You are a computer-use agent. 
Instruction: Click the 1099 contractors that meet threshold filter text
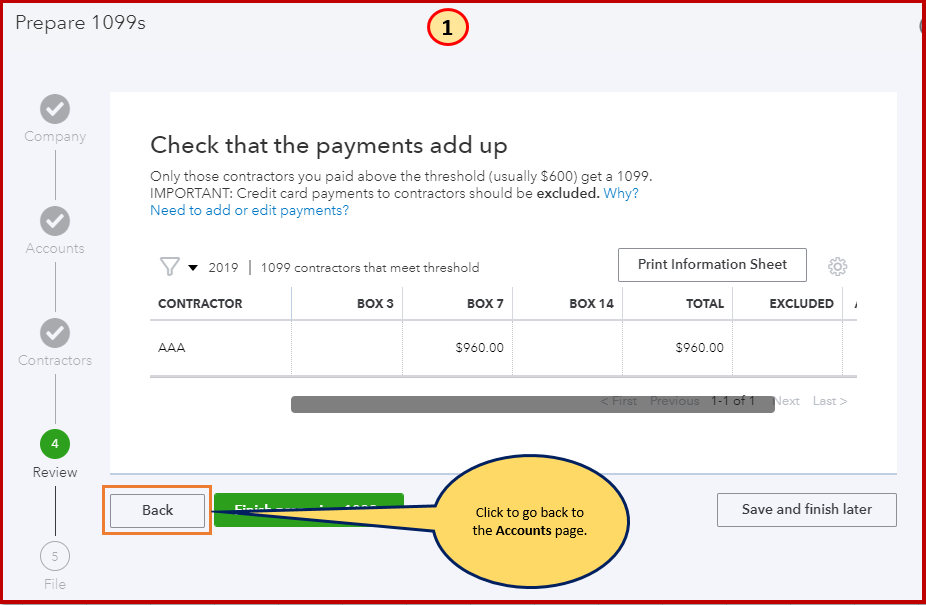pos(370,268)
